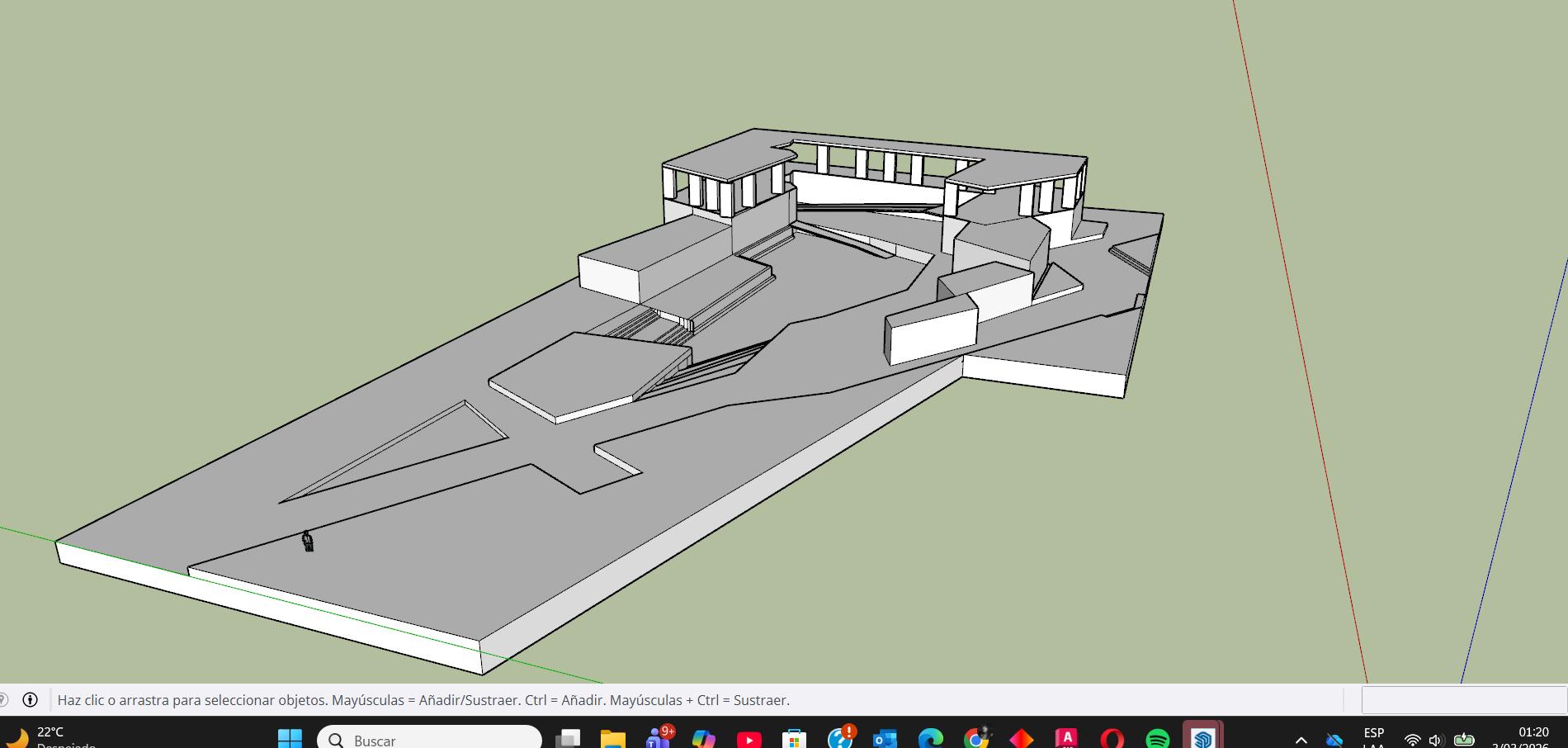The width and height of the screenshot is (1568, 748).
Task: Open the volume control in system tray
Action: coord(1436,740)
